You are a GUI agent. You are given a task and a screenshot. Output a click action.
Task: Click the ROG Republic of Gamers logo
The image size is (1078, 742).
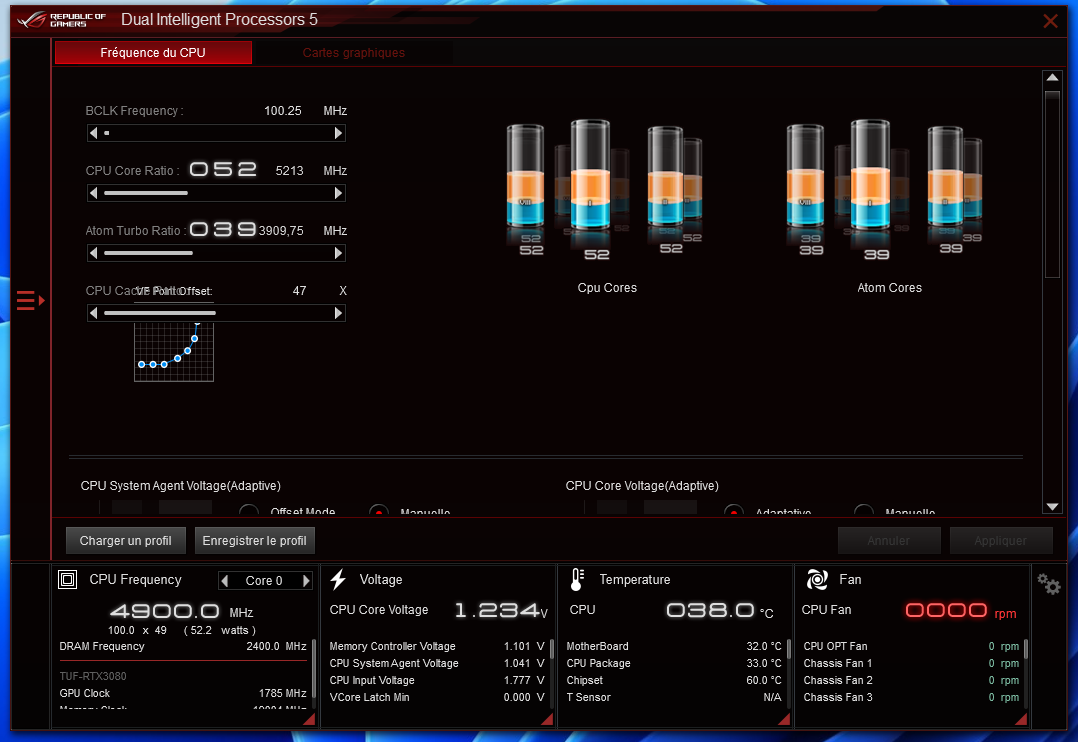point(62,19)
